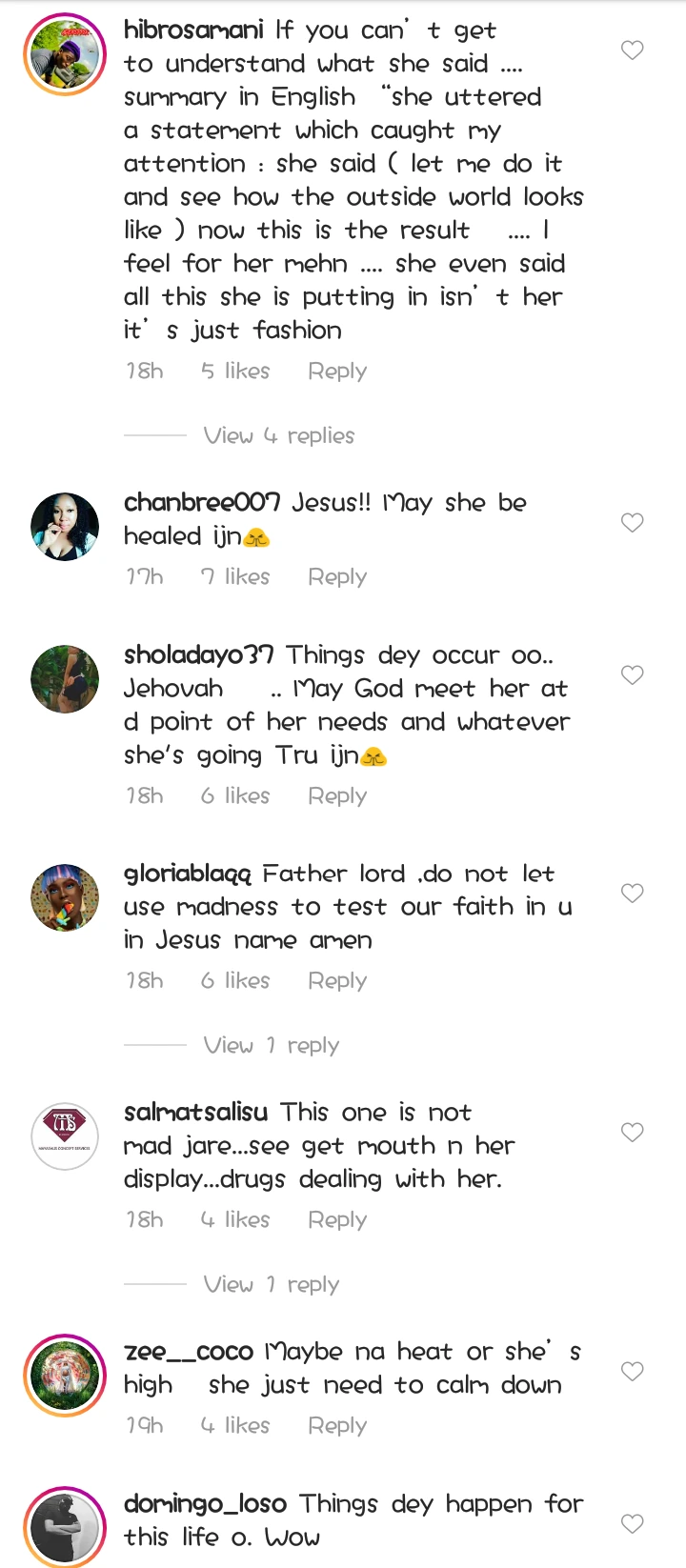Image resolution: width=686 pixels, height=1568 pixels.
Task: Like hibrosamani's comment with the heart
Action: (x=633, y=50)
